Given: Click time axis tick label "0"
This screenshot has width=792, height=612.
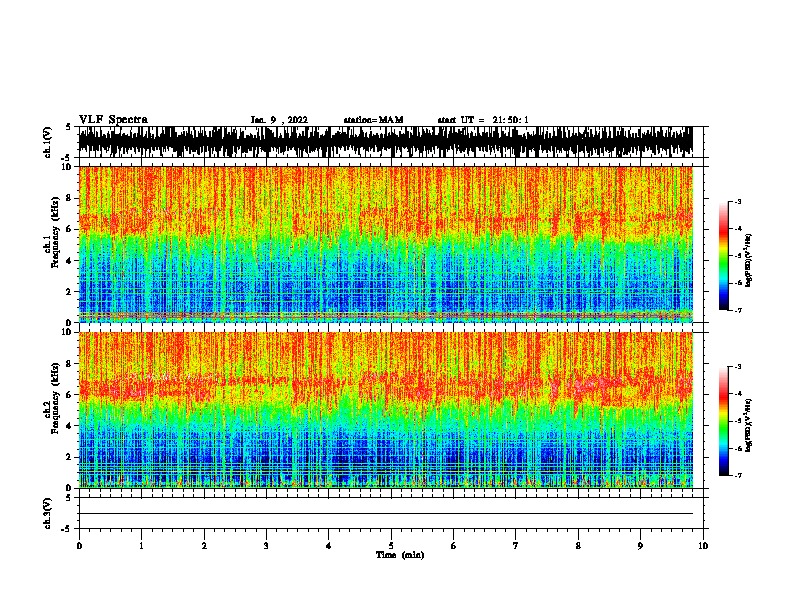Looking at the screenshot, I should pyautogui.click(x=79, y=546).
